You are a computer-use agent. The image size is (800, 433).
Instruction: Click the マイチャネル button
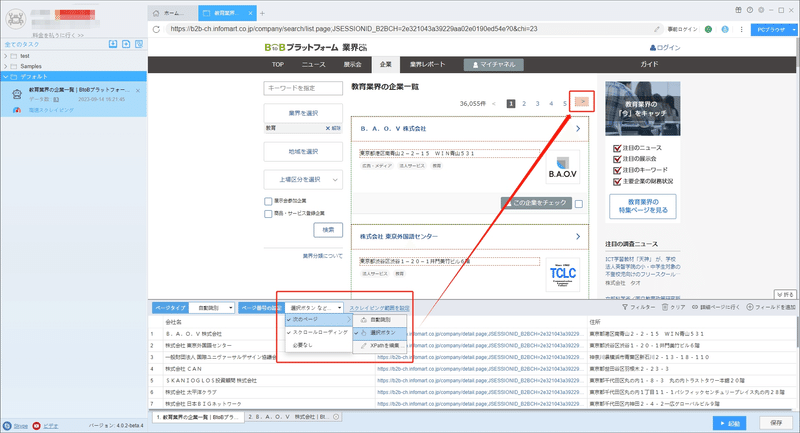[x=493, y=65]
